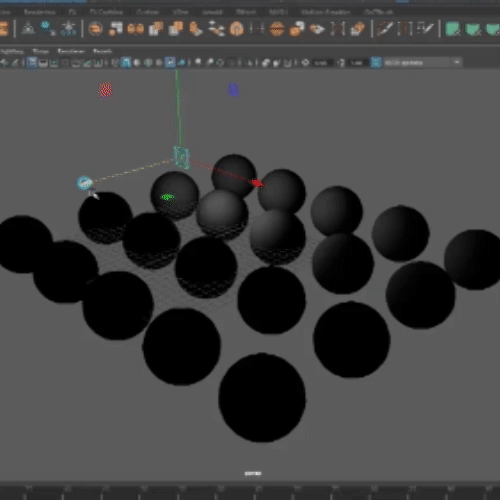
Task: Toggle the highlighted Smooth Shade All button
Action: click(x=126, y=62)
